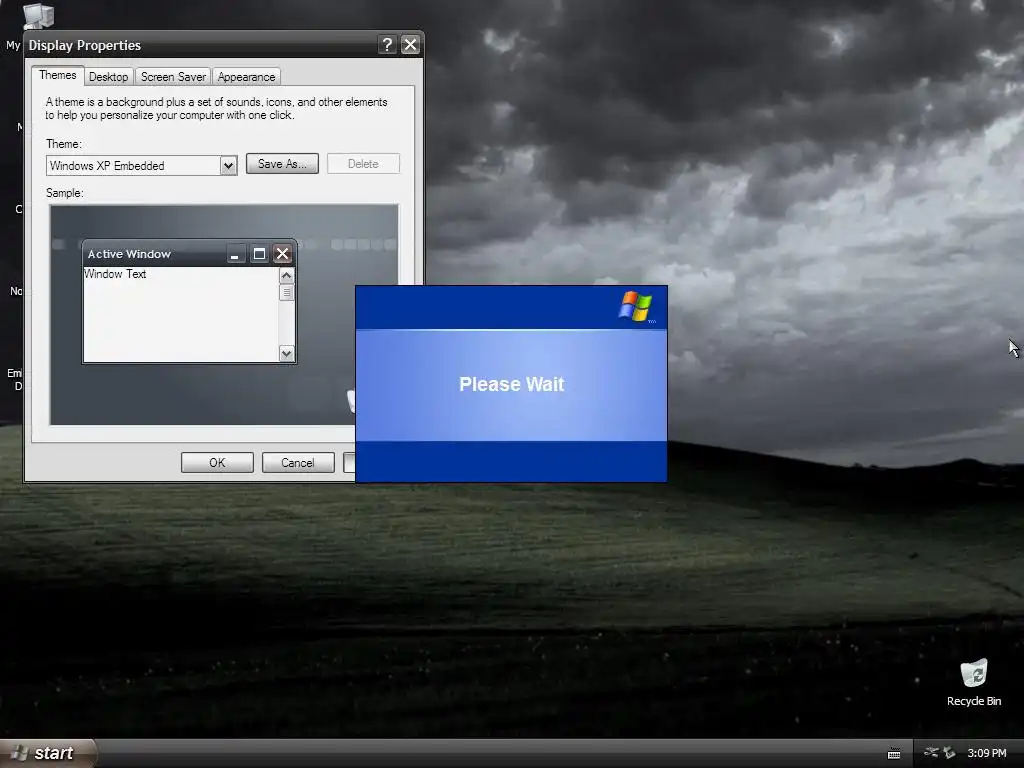Click the greyed-out Delete button
The image size is (1024, 768).
[x=363, y=164]
